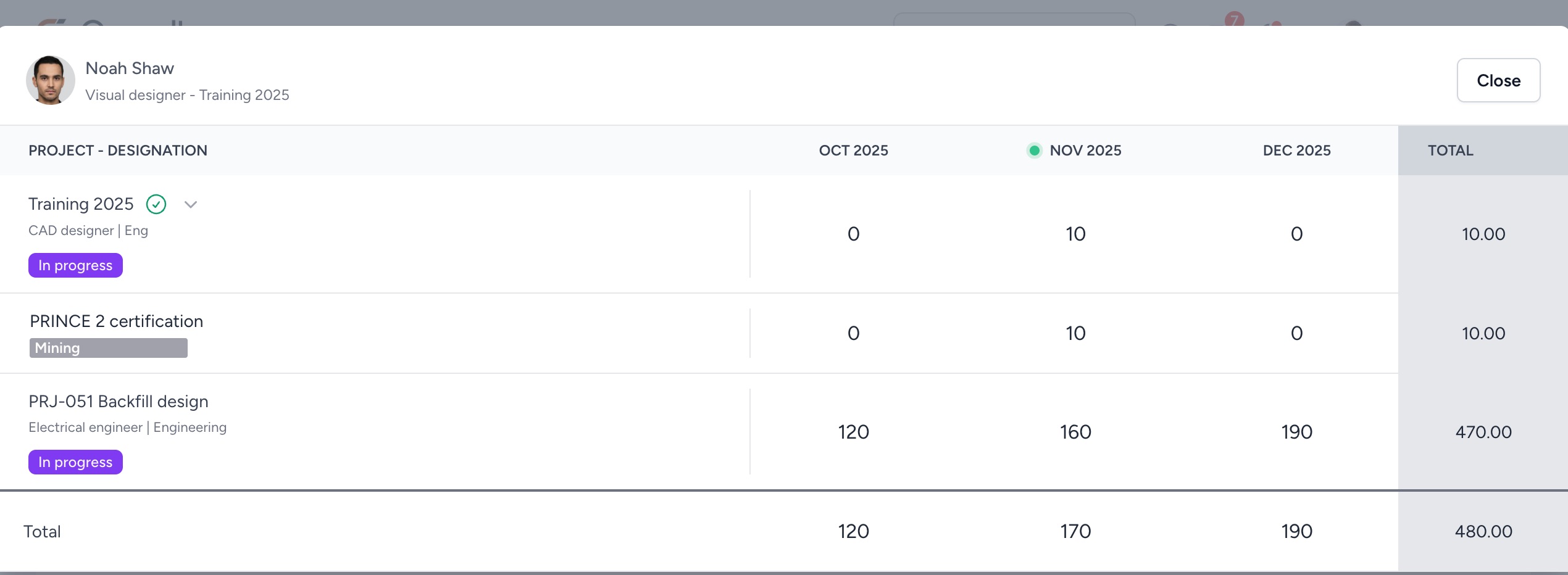Click the Training 2025 project title

[x=81, y=204]
